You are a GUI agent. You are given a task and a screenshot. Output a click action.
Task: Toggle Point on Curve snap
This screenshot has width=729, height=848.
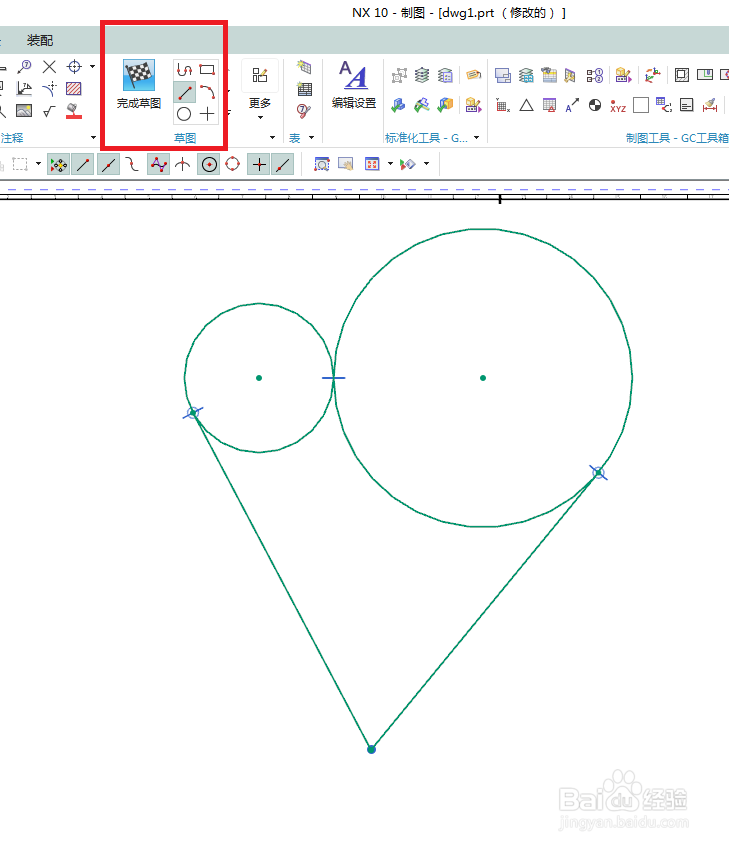[x=283, y=164]
